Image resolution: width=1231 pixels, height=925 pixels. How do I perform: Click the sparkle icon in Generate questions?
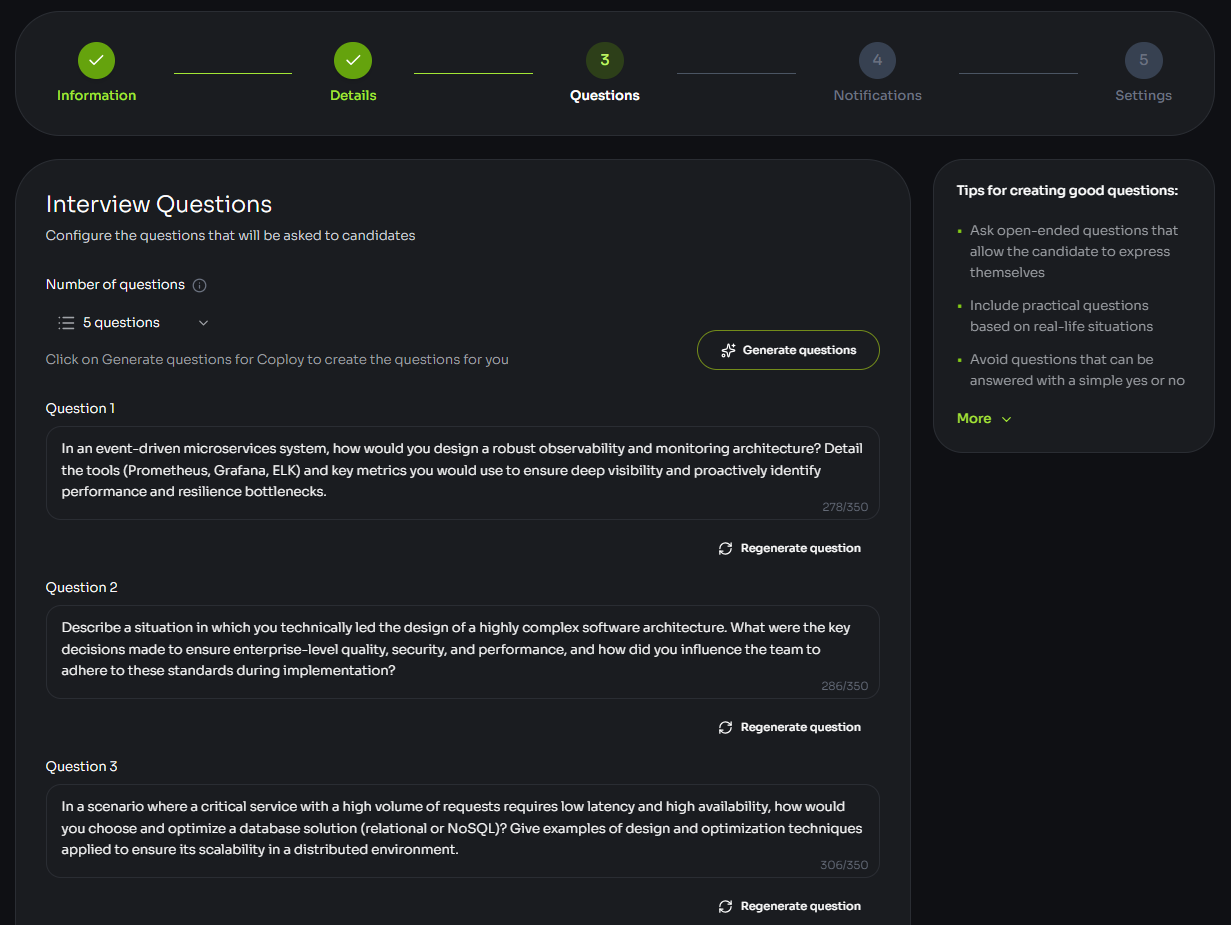click(728, 350)
